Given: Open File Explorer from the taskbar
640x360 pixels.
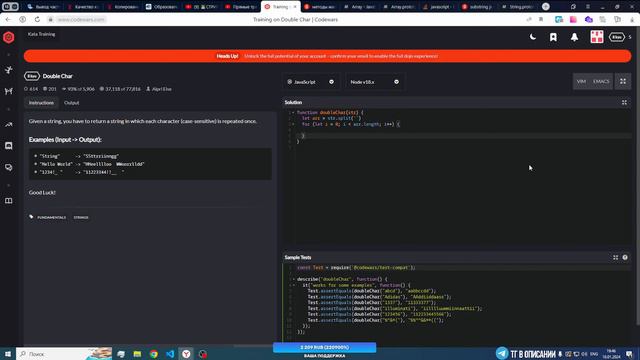Looking at the screenshot, I should [x=137, y=354].
